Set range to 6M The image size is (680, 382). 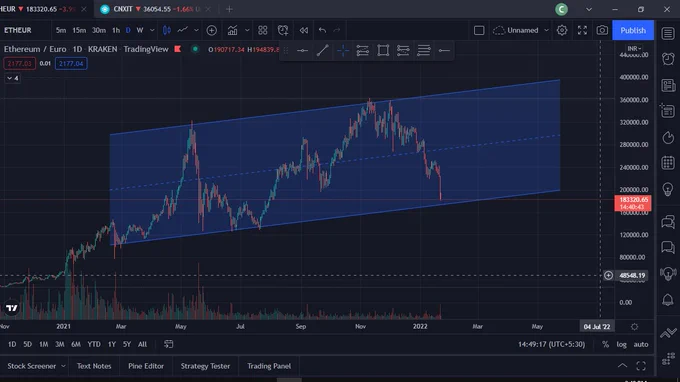click(x=75, y=344)
